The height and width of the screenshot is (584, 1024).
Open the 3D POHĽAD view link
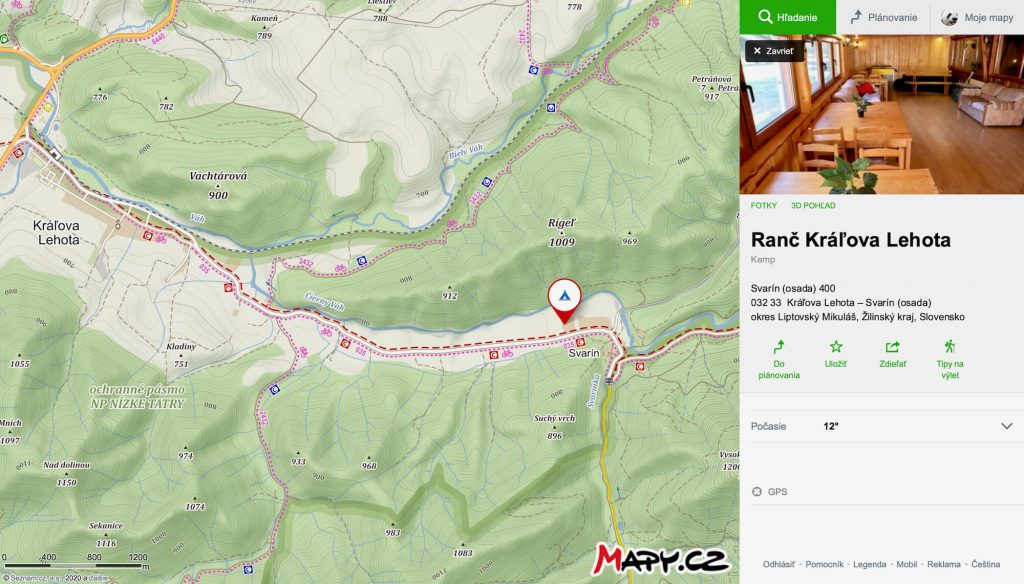click(813, 206)
